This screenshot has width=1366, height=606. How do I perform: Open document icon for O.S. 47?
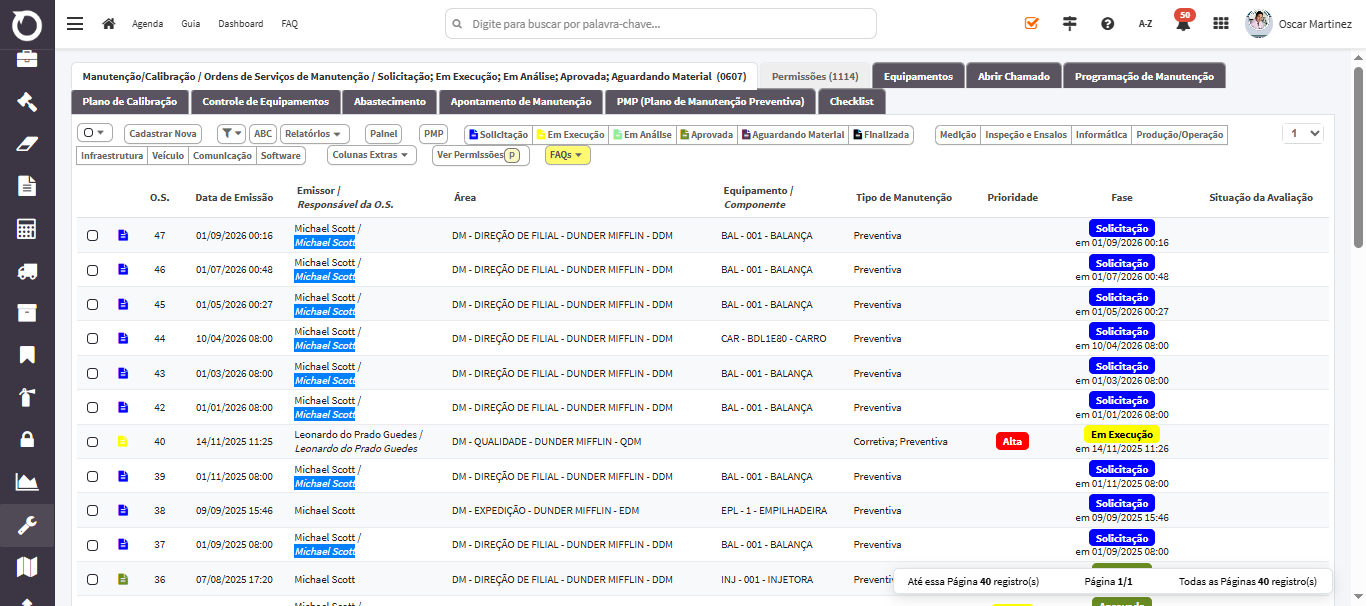[x=123, y=236]
